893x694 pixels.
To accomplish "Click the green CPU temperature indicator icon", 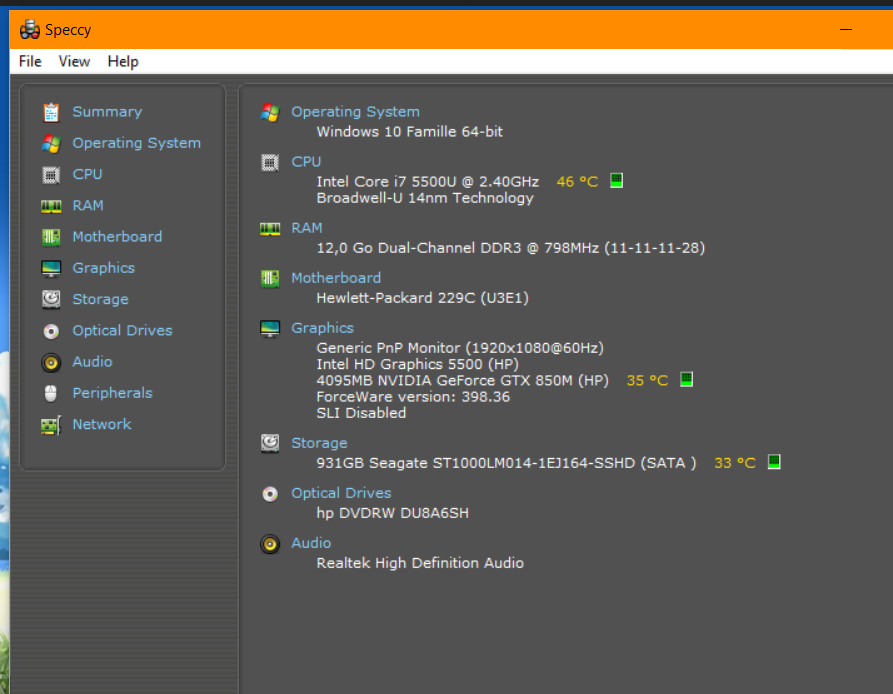I will coord(616,181).
